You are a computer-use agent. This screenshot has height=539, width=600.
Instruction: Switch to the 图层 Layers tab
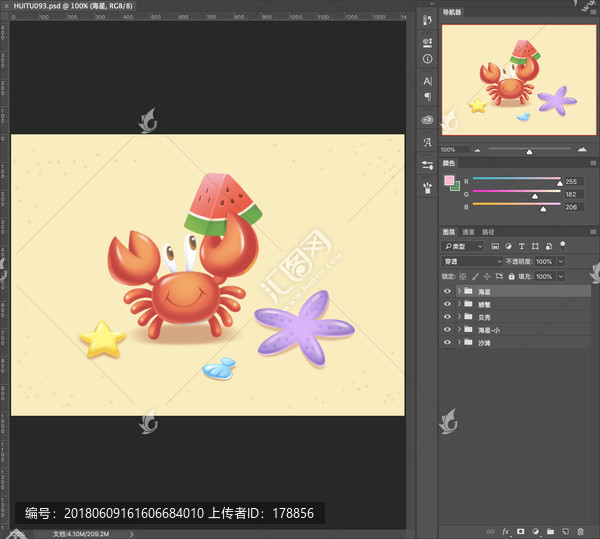[448, 232]
